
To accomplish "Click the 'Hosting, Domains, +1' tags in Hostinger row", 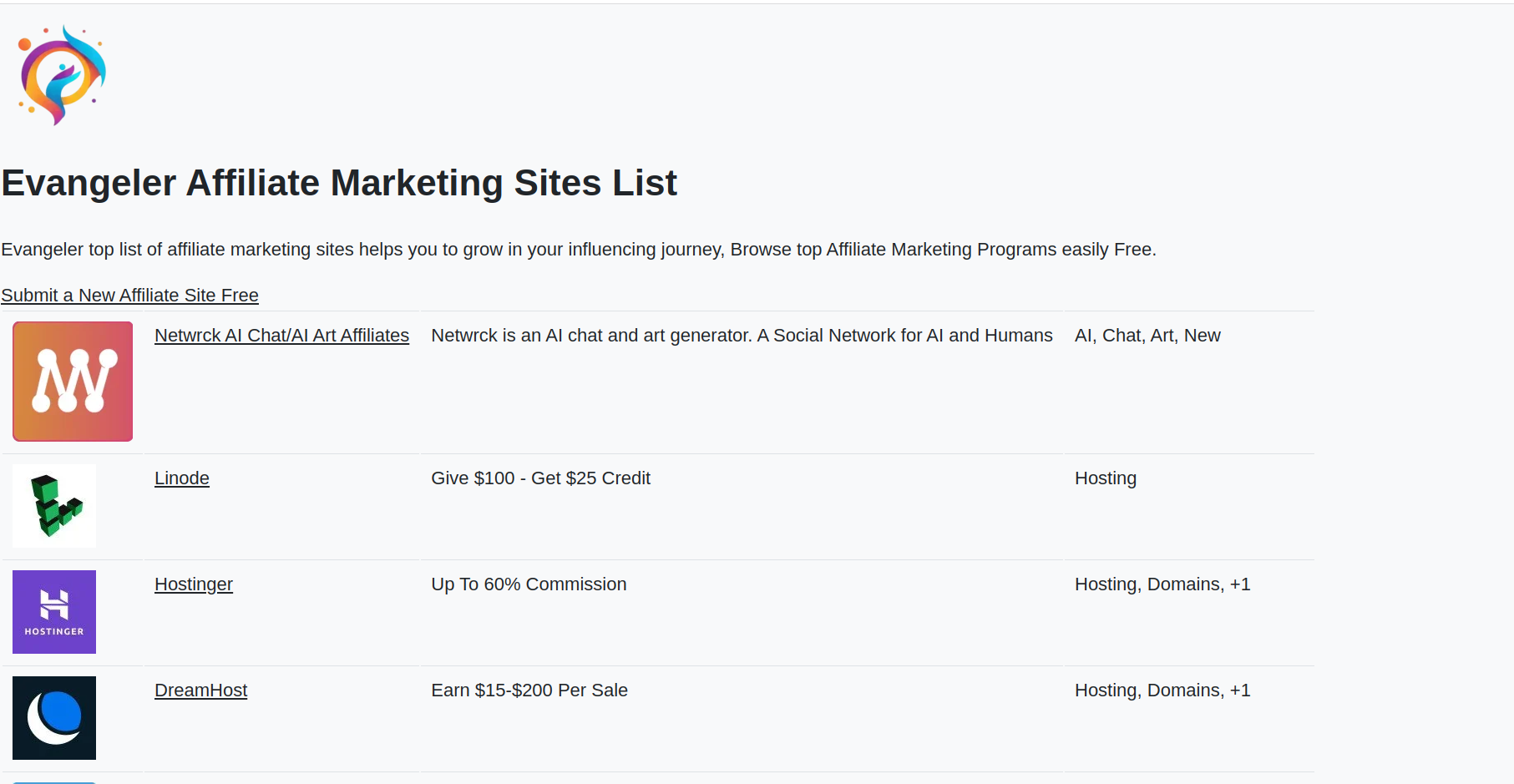I will tap(1162, 584).
